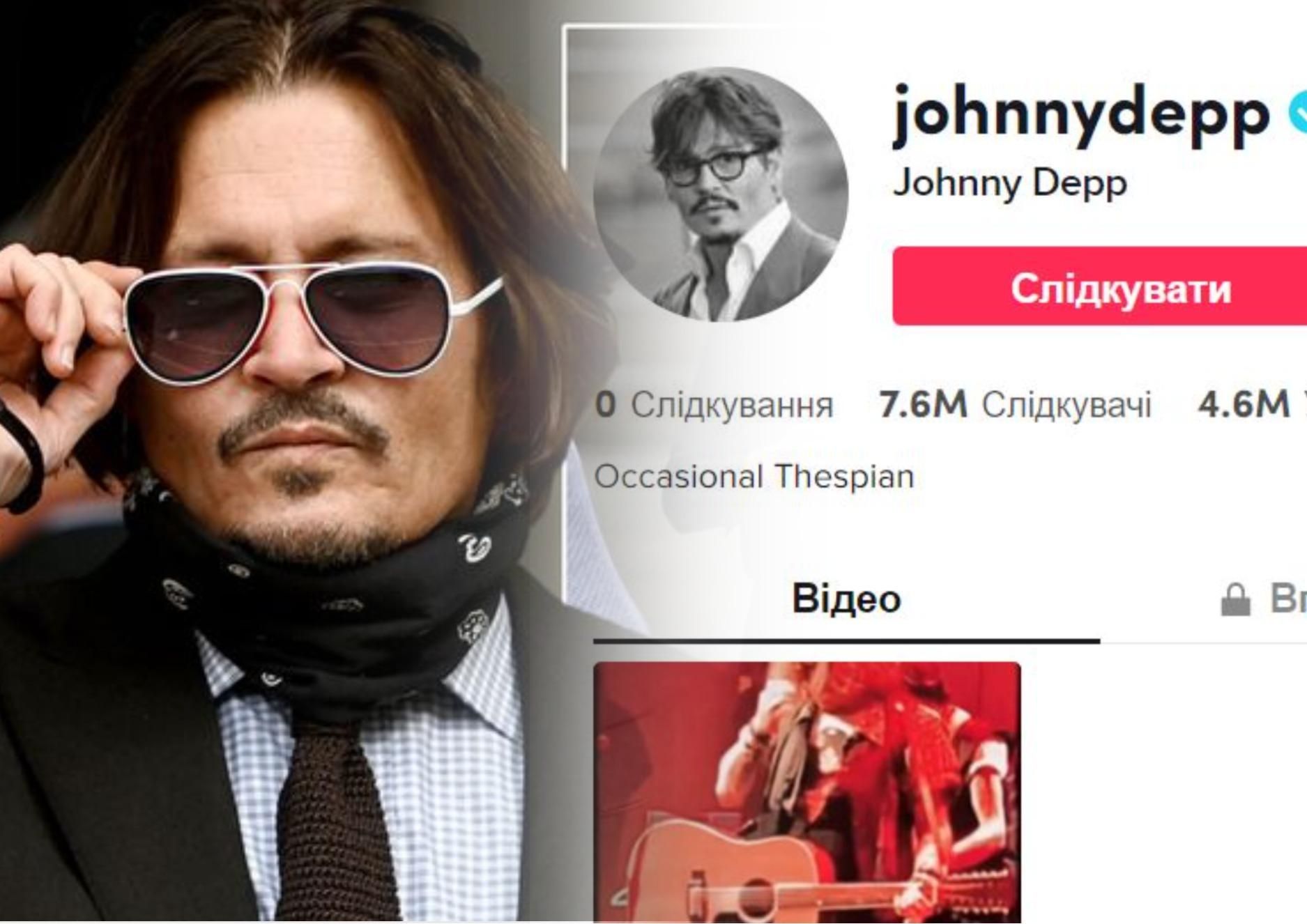Open the circular black-and-white profile avatar

pos(721,194)
